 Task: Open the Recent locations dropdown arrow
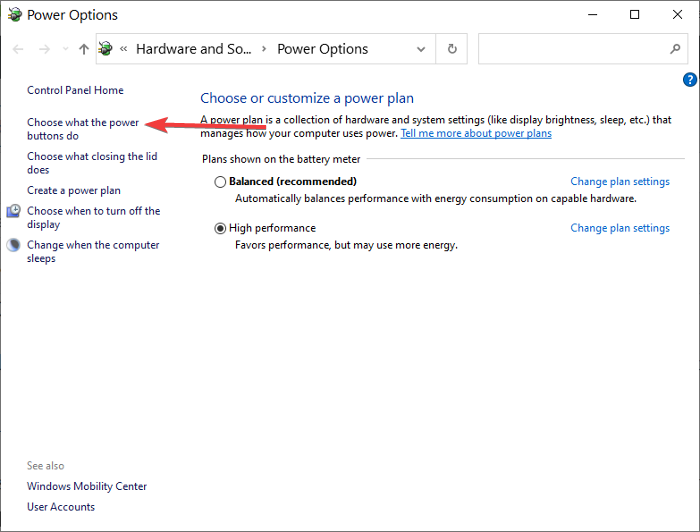(x=66, y=49)
